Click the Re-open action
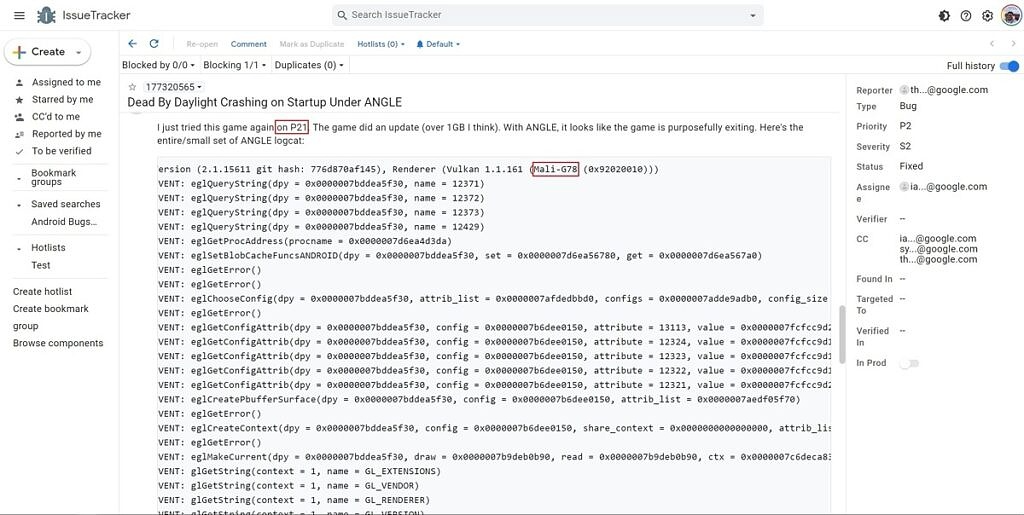 202,44
